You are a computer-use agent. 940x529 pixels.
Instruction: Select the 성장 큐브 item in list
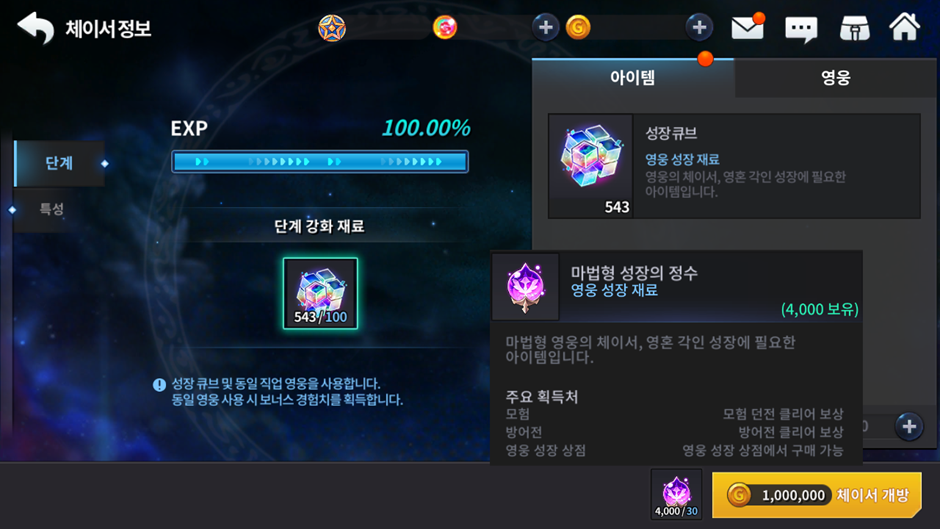click(734, 166)
